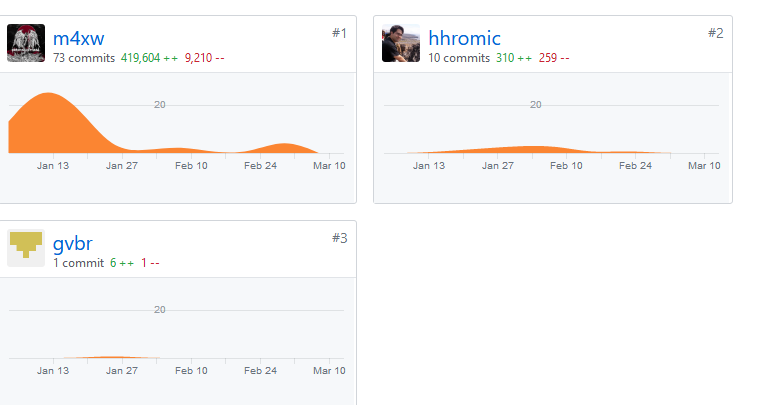Screen dimensions: 769x405
Task: View gvbr's 1 commit
Action: click(x=78, y=263)
